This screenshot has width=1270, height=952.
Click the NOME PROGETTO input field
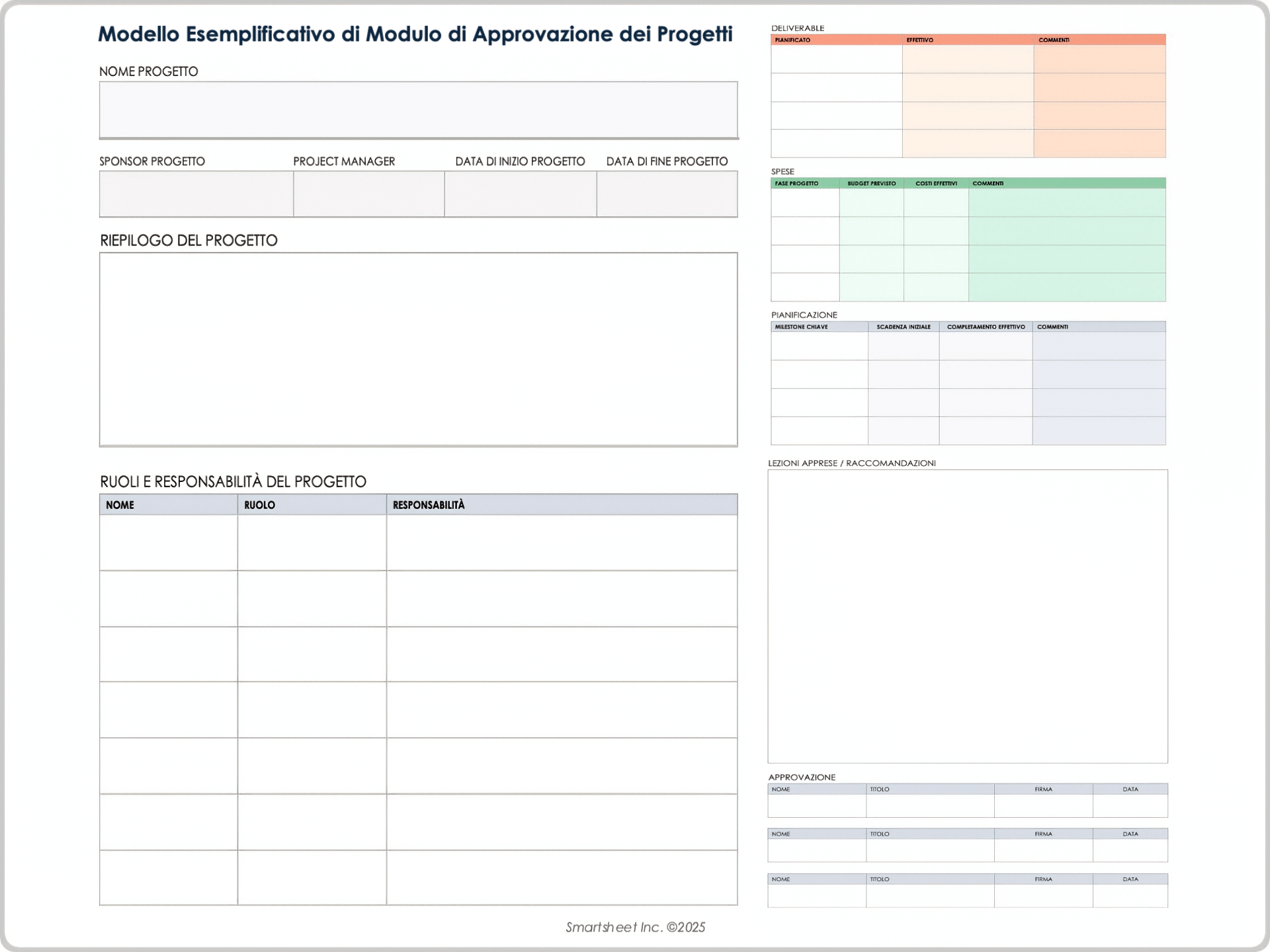tap(417, 109)
